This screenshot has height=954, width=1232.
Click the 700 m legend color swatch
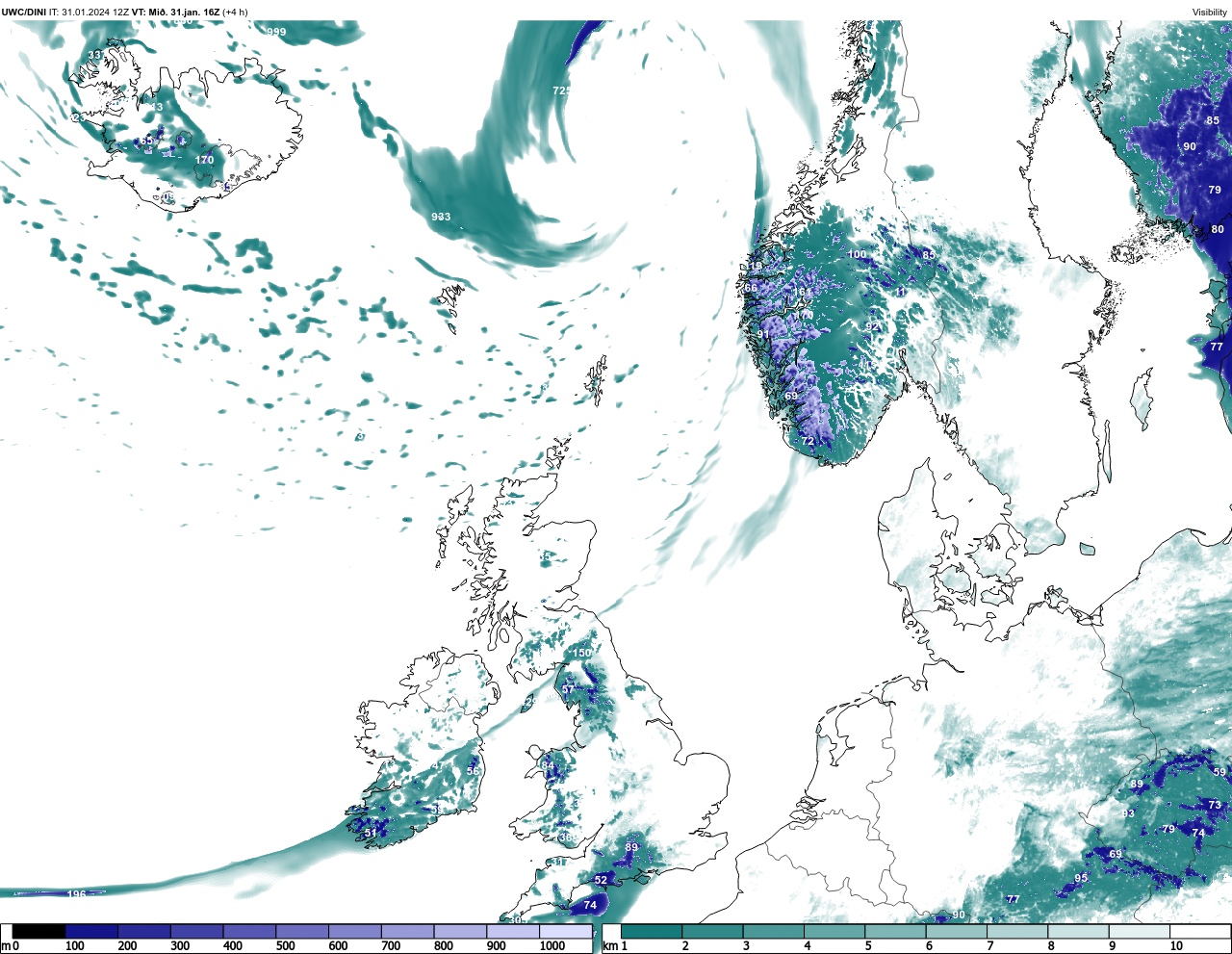(x=407, y=932)
